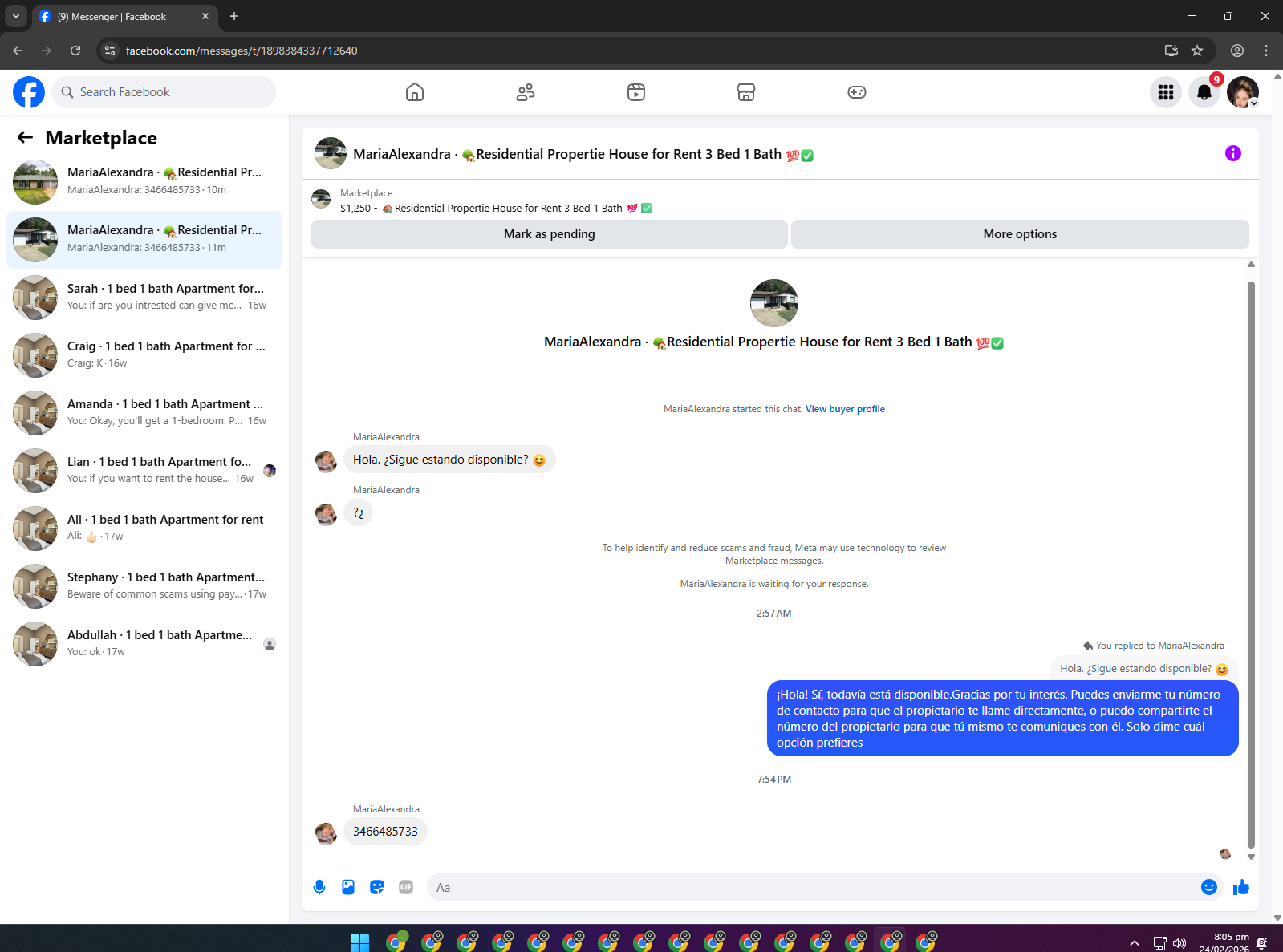Open the emoji picker in message box
The image size is (1283, 952).
pyautogui.click(x=1209, y=887)
